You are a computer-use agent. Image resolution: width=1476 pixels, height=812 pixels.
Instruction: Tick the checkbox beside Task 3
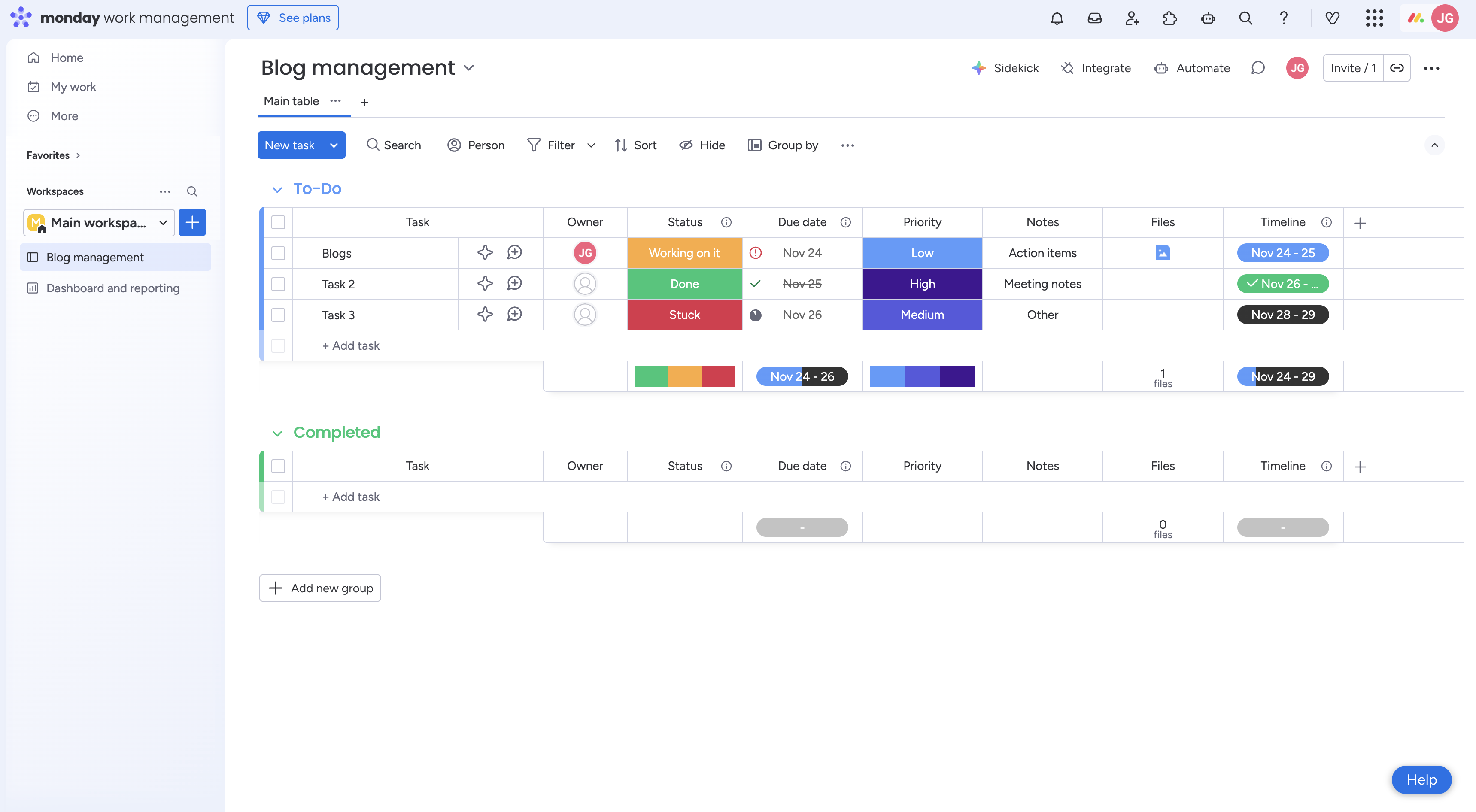pos(279,315)
